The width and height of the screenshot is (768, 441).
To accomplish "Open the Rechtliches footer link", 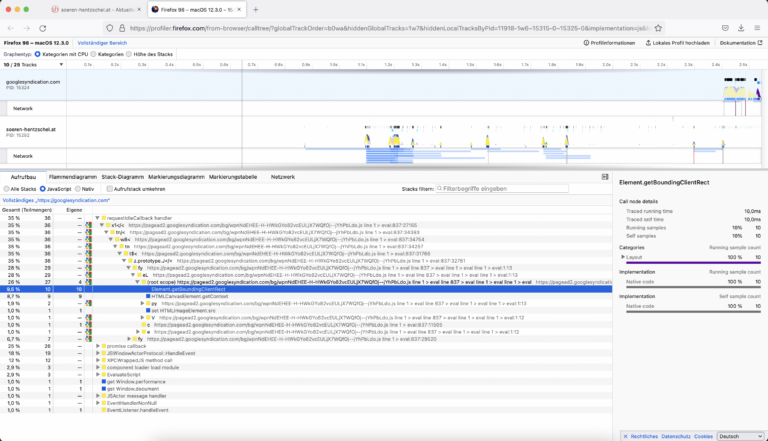I will (644, 436).
